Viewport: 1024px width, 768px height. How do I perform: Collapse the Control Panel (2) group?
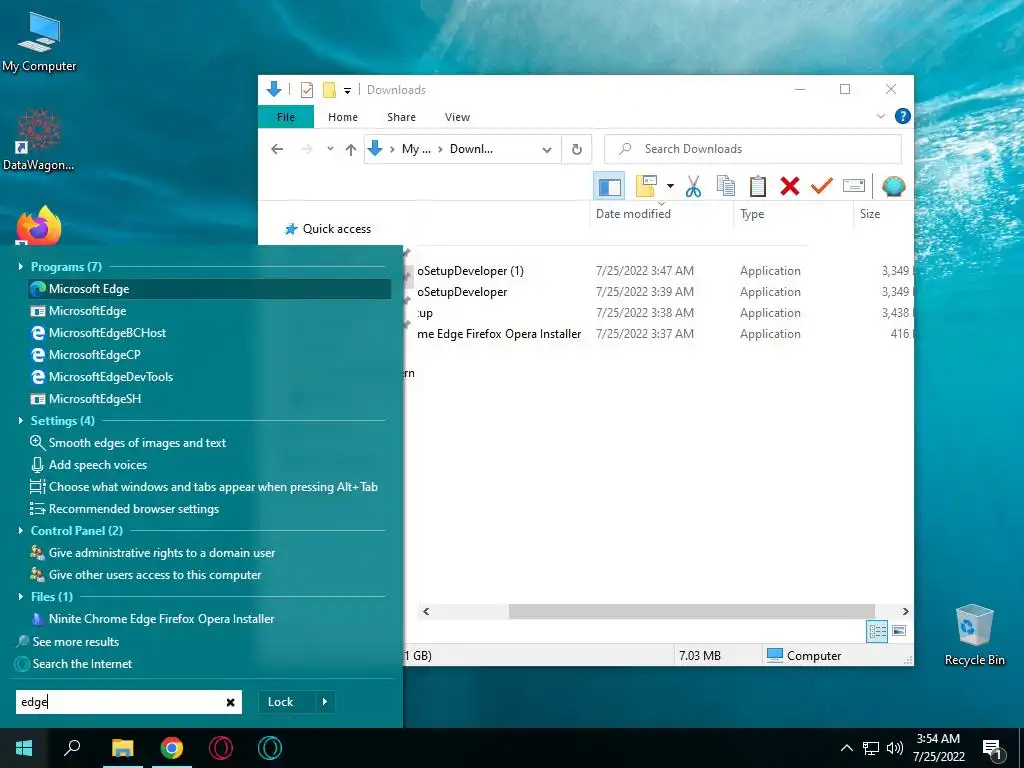(x=20, y=530)
